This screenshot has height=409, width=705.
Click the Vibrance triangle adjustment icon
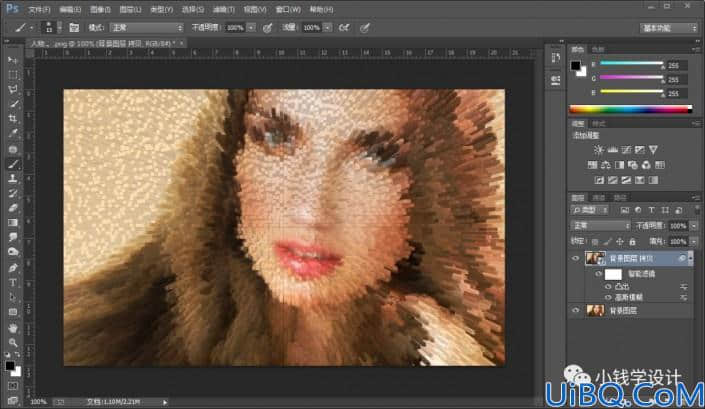click(653, 150)
